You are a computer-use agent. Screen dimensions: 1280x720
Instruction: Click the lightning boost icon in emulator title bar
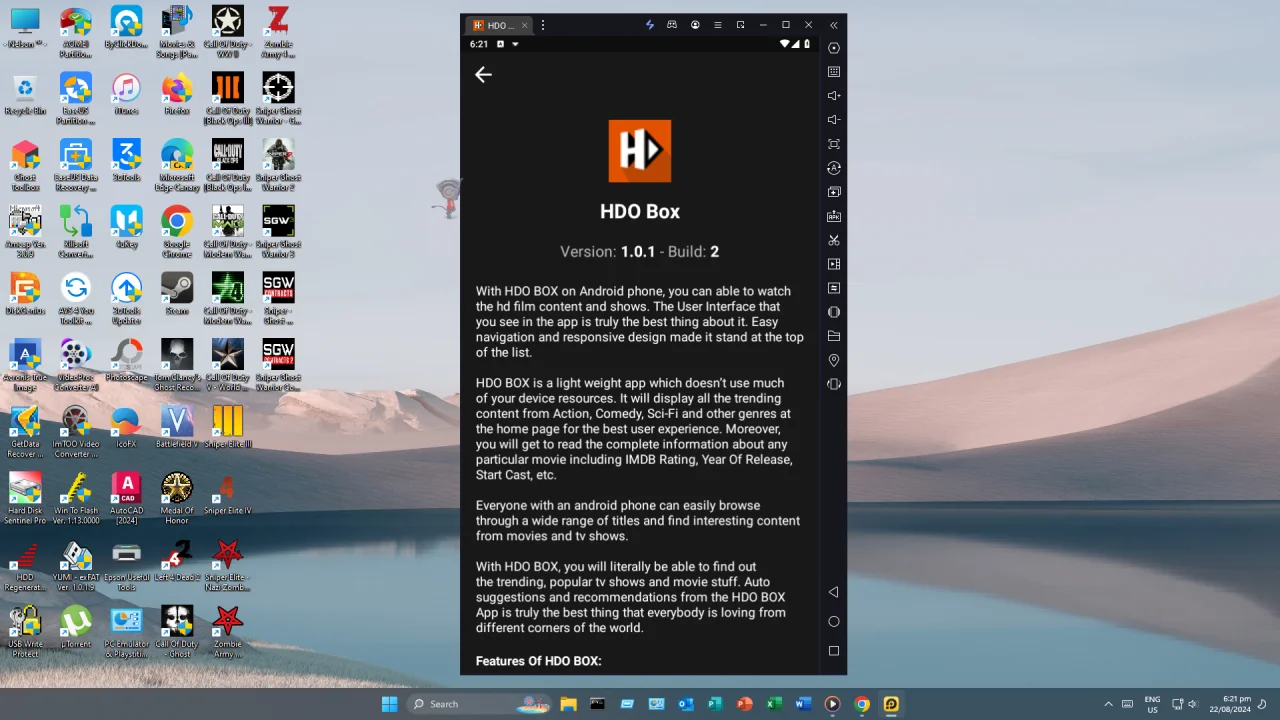click(x=649, y=25)
